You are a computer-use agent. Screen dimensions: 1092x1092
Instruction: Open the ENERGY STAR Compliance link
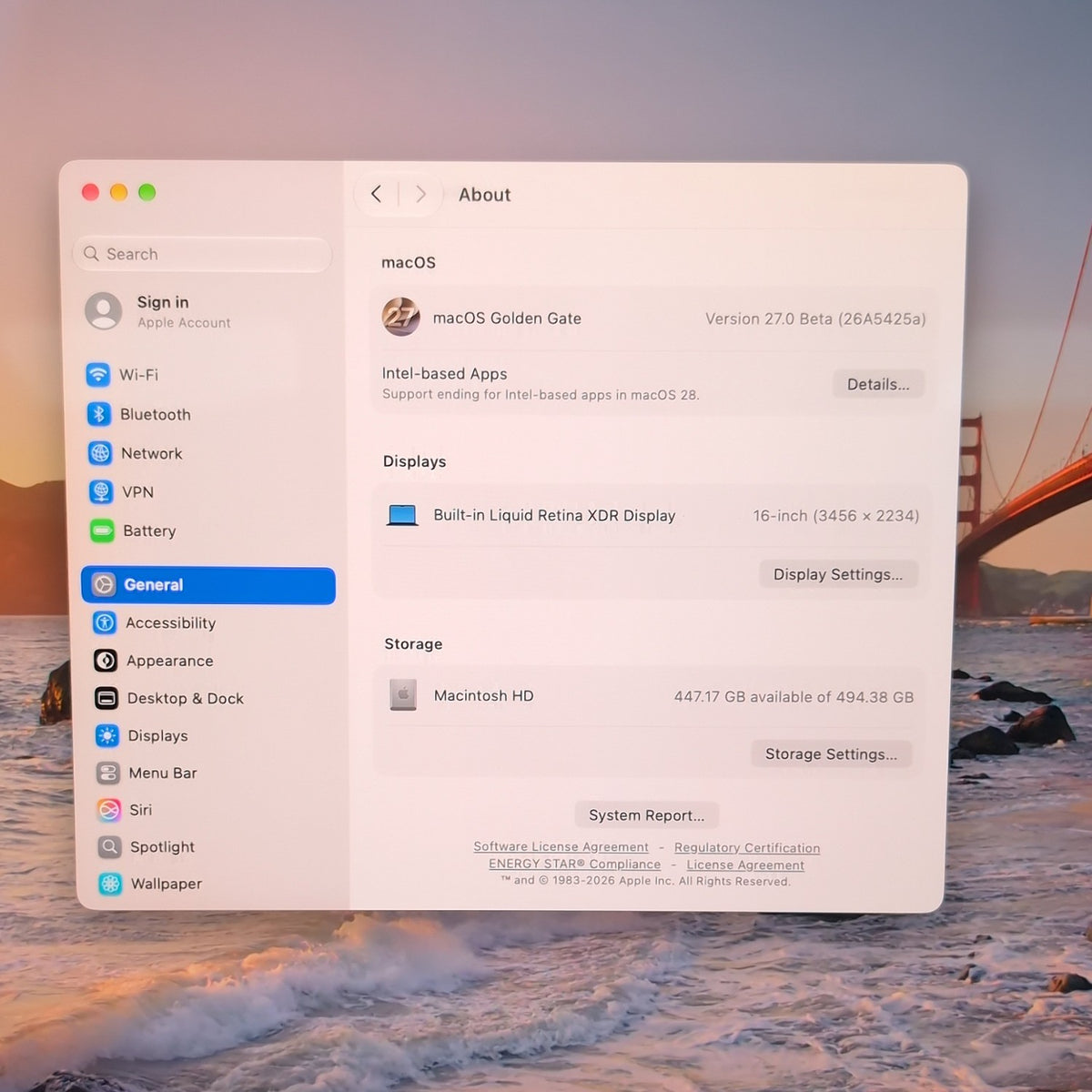[x=574, y=864]
